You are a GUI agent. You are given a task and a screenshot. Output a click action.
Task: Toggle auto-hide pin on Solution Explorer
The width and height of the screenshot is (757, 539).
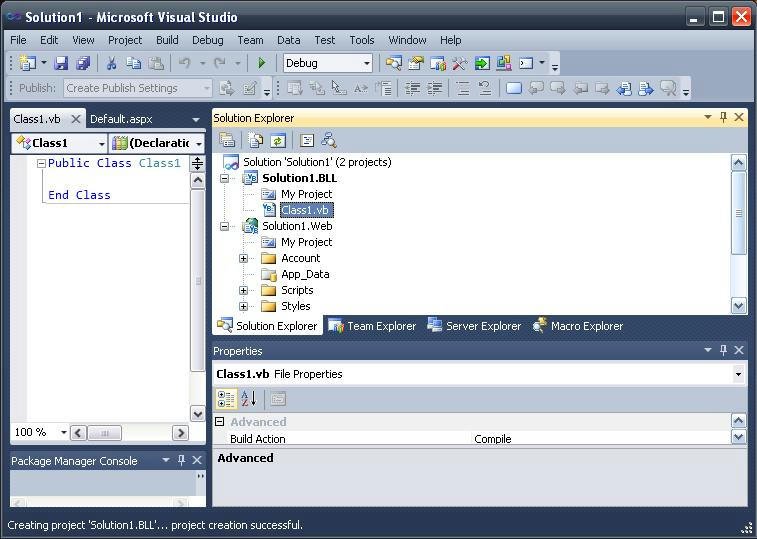tap(723, 117)
